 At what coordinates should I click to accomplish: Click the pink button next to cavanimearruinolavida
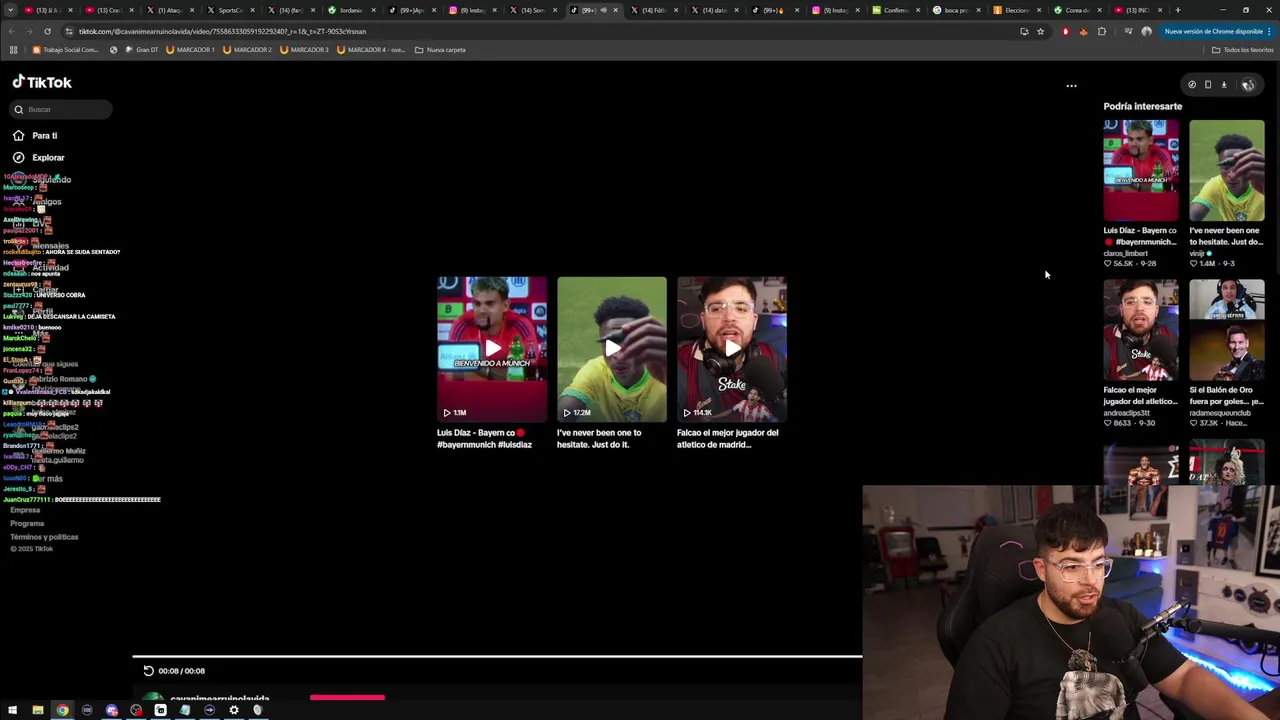click(347, 697)
